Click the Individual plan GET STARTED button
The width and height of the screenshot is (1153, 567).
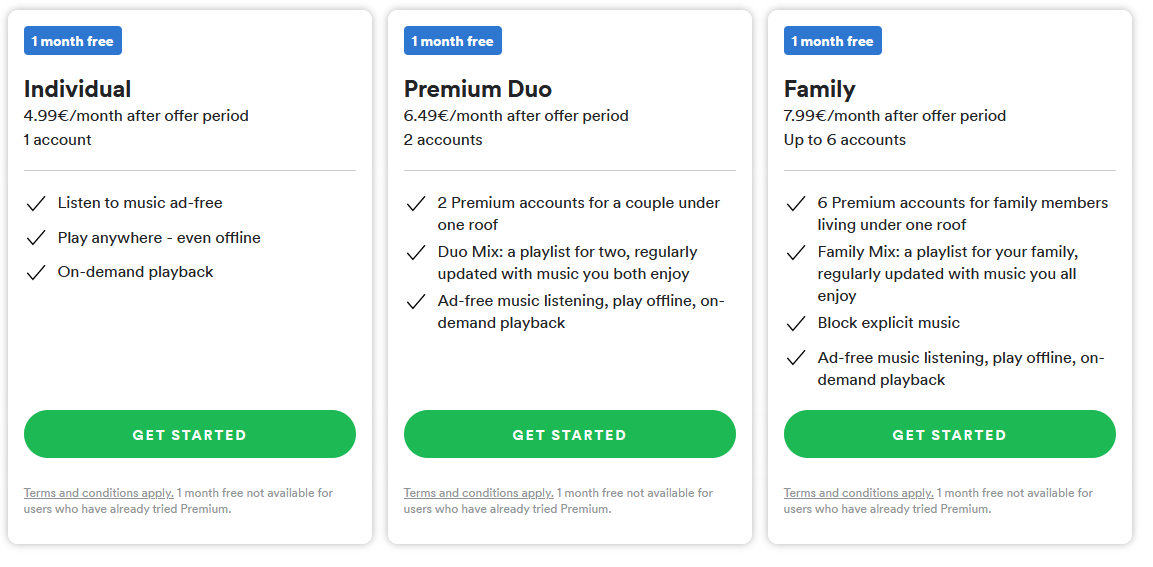point(190,434)
